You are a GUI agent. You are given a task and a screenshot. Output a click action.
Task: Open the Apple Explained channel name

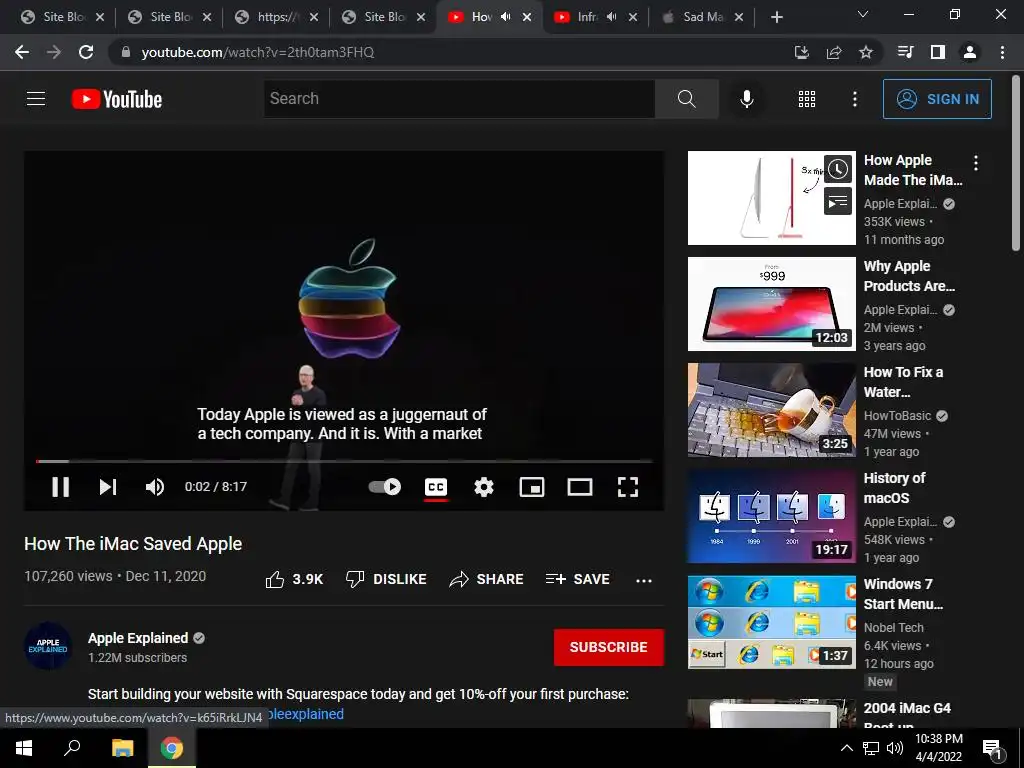coord(138,638)
